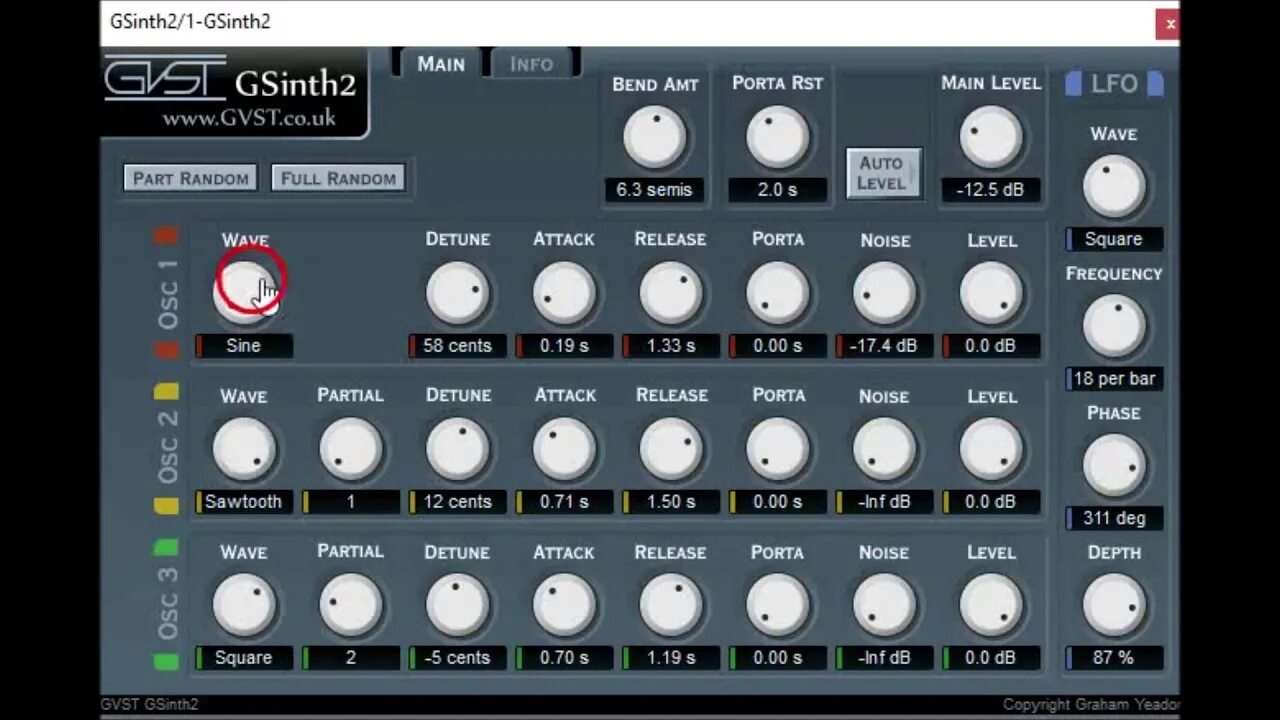Click the Osc 2 Level knob

point(992,449)
